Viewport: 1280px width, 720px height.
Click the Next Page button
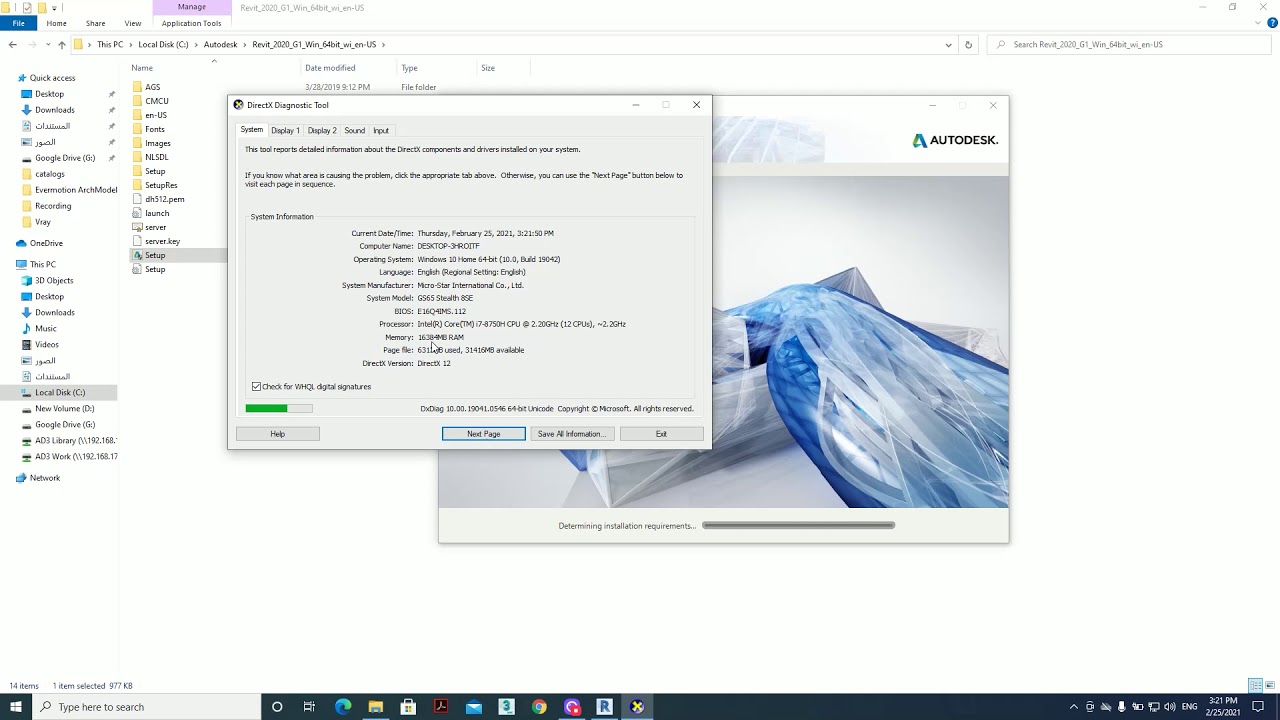pos(483,434)
